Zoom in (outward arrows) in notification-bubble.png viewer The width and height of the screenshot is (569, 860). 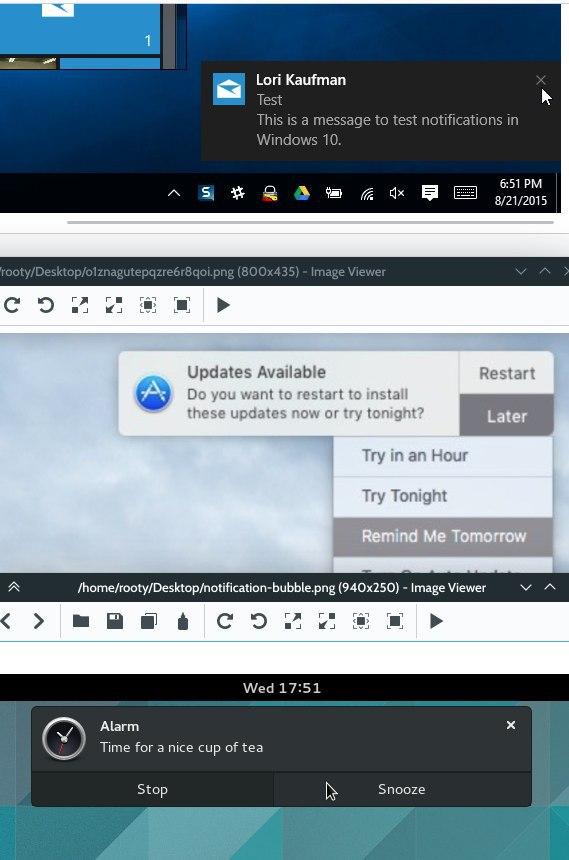(293, 621)
